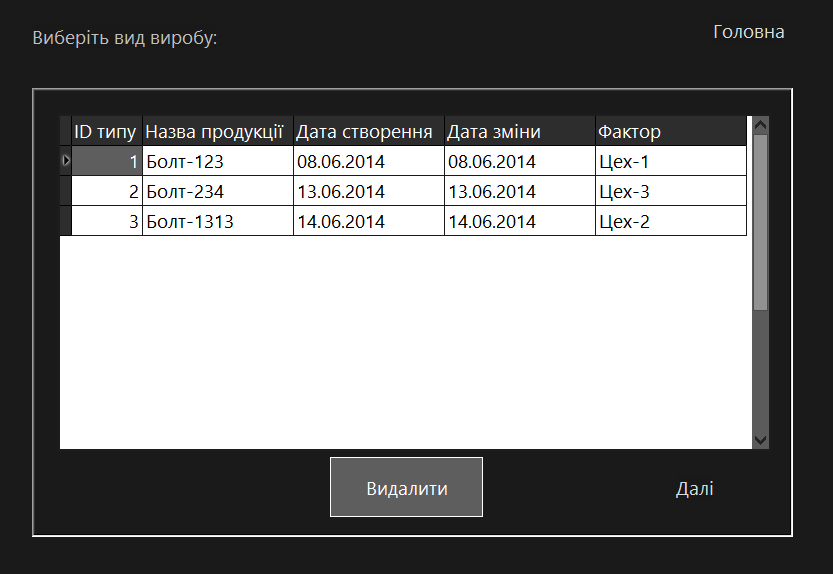
Task: Sort by Фактор column header
Action: [670, 131]
